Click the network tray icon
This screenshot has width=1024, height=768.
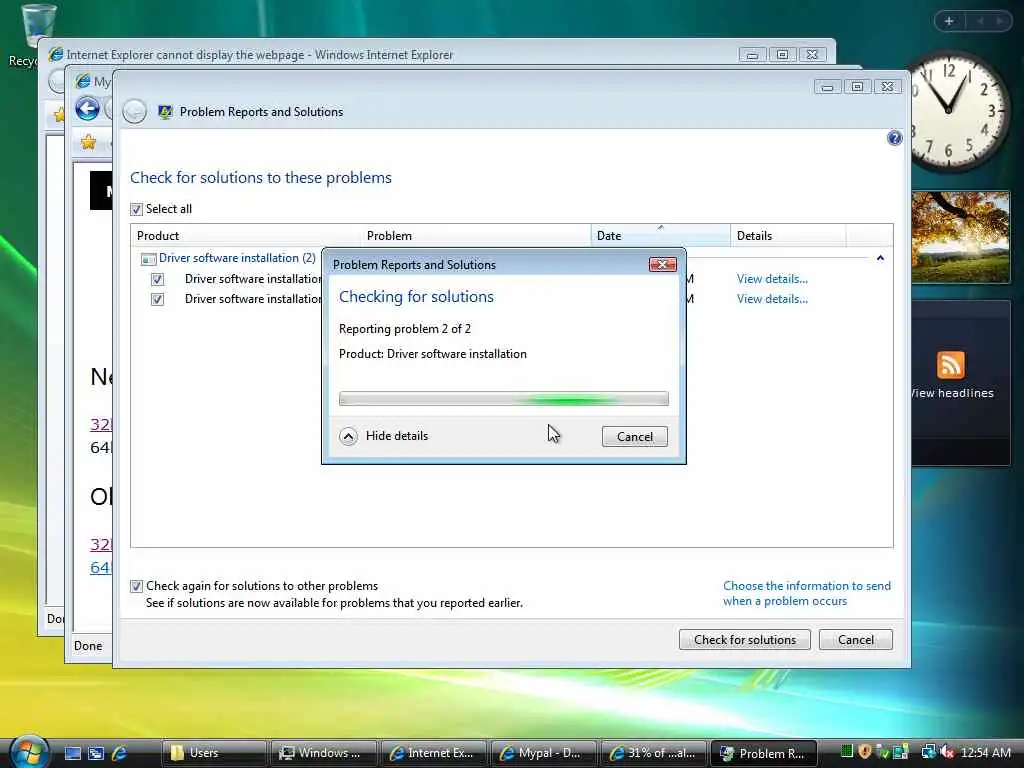point(928,752)
